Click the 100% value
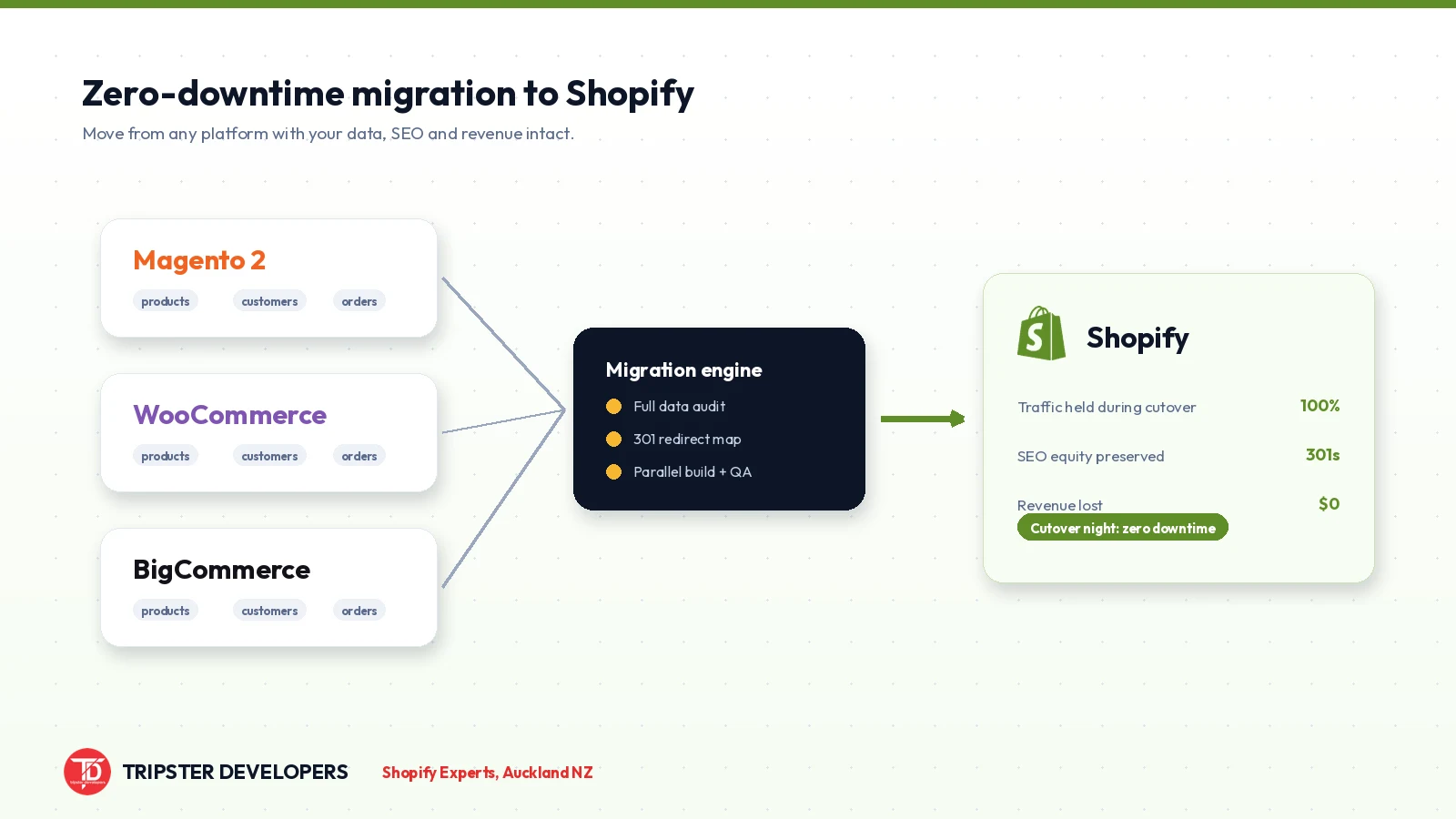Image resolution: width=1456 pixels, height=819 pixels. 1319,406
